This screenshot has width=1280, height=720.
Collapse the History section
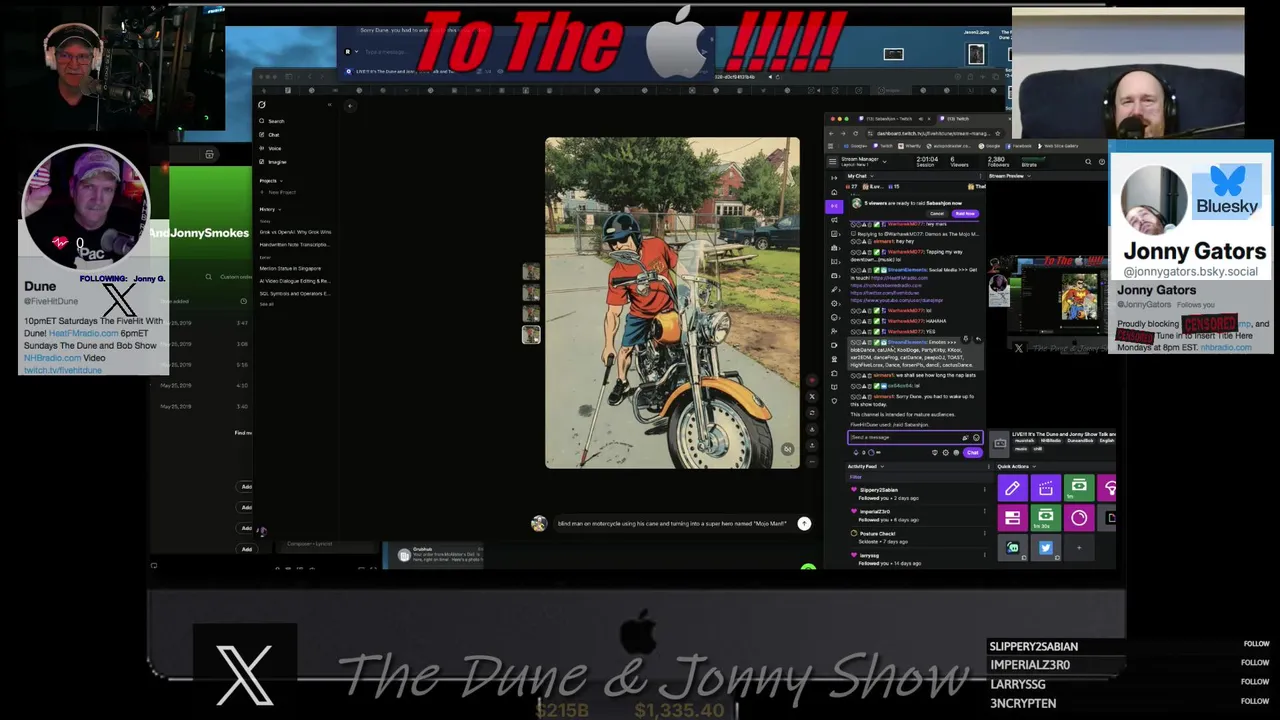click(279, 210)
